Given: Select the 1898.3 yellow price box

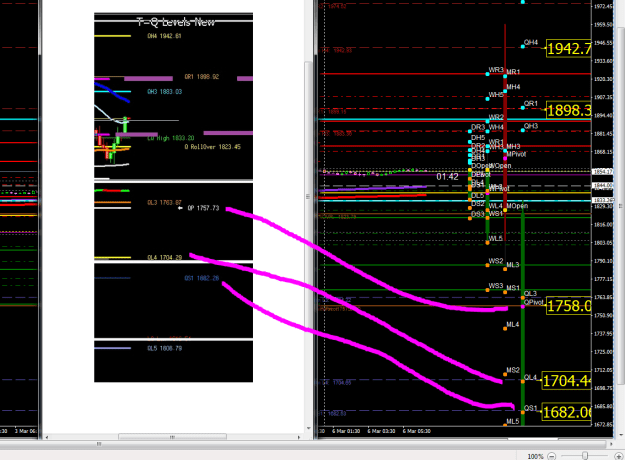Looking at the screenshot, I should [x=568, y=110].
